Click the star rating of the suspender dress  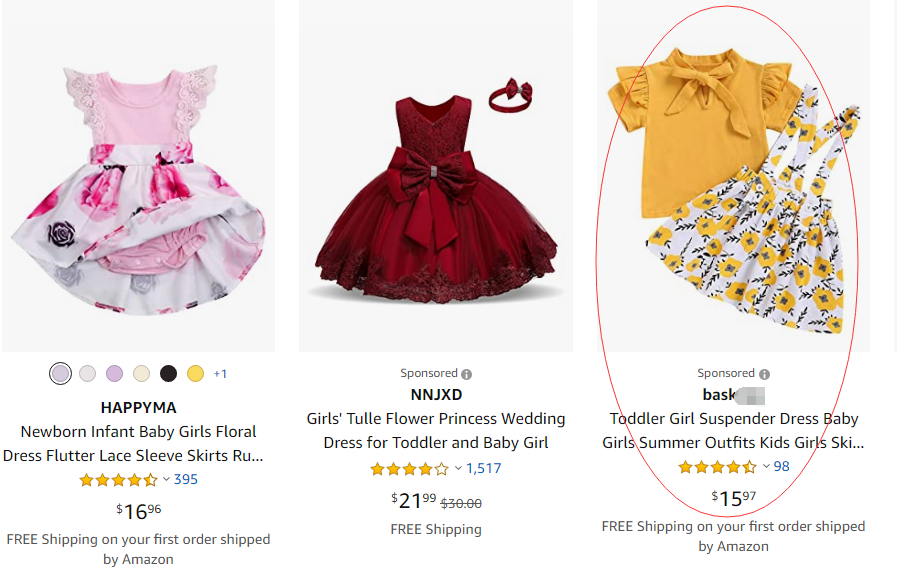pyautogui.click(x=717, y=467)
